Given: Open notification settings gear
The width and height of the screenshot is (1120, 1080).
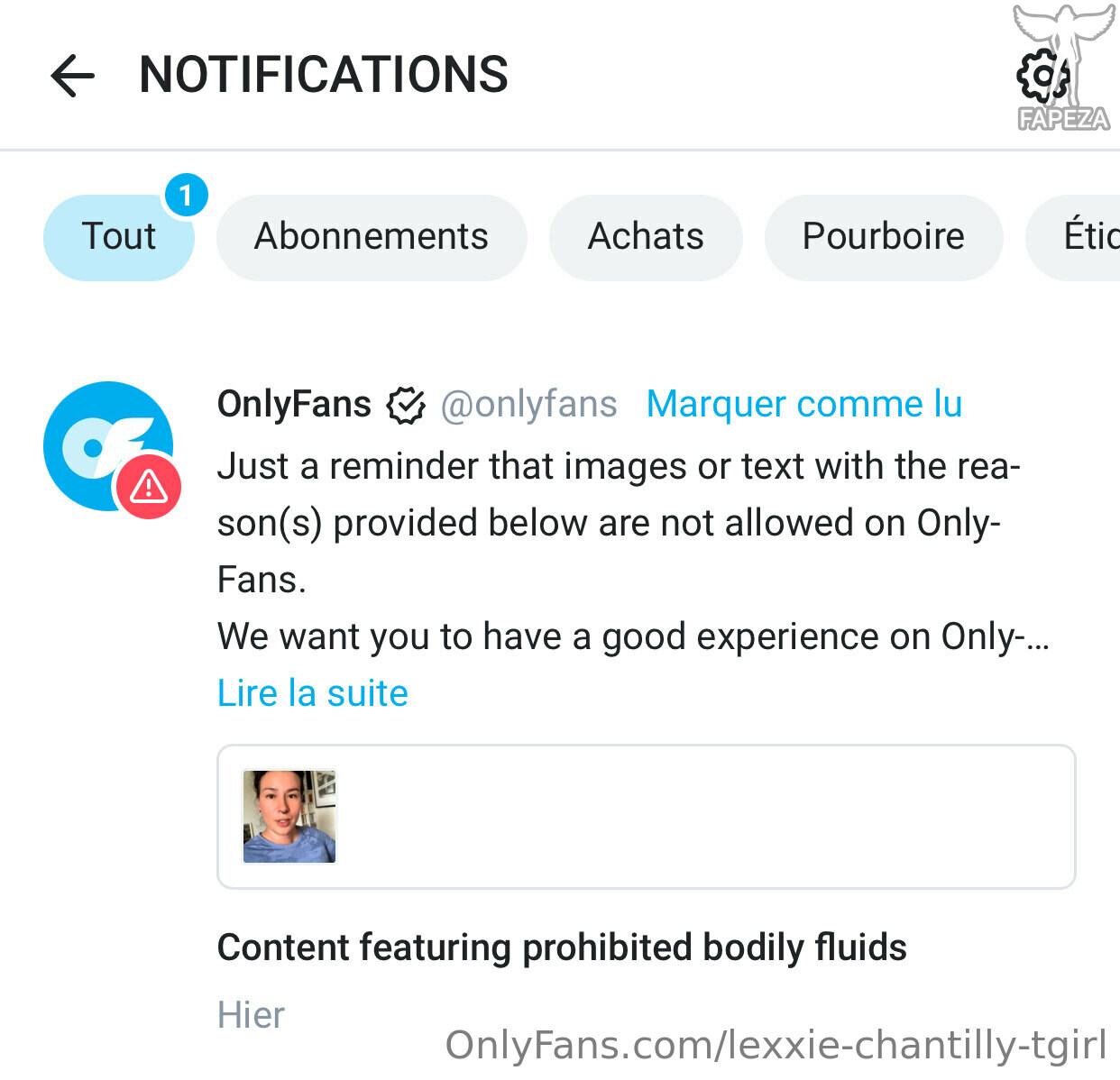Looking at the screenshot, I should tap(1042, 75).
